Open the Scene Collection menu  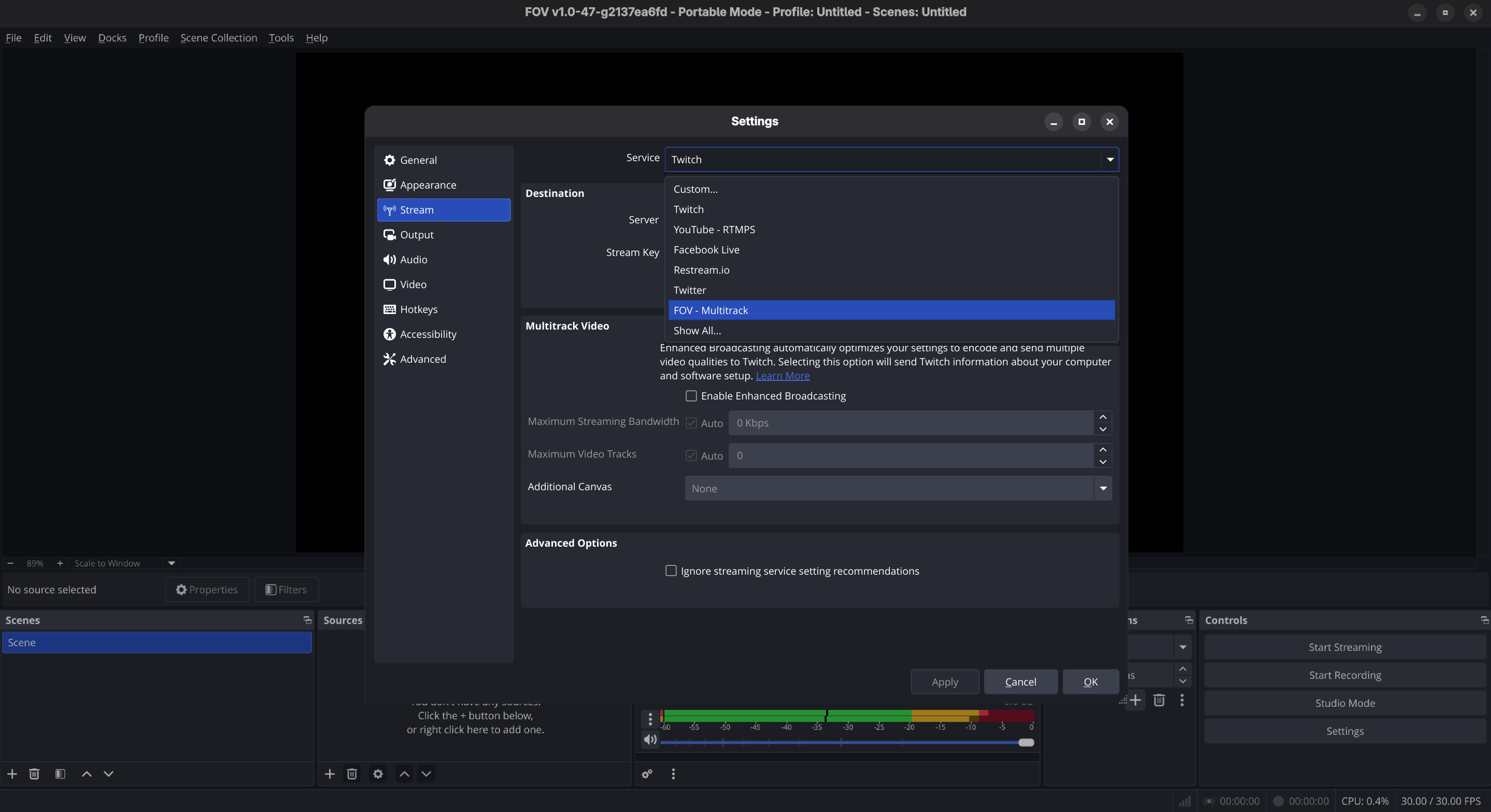tap(219, 38)
